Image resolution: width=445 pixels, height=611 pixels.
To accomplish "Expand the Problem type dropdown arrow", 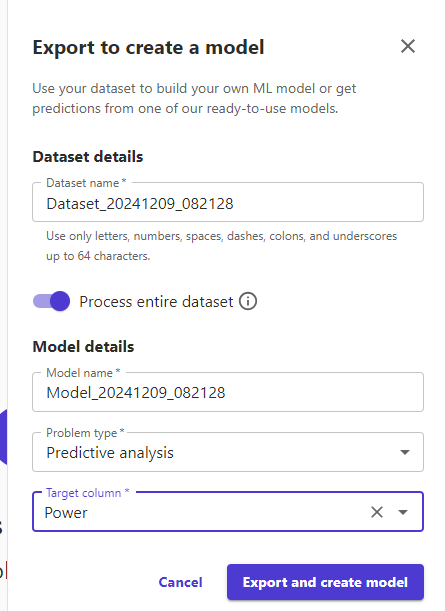I will [405, 452].
